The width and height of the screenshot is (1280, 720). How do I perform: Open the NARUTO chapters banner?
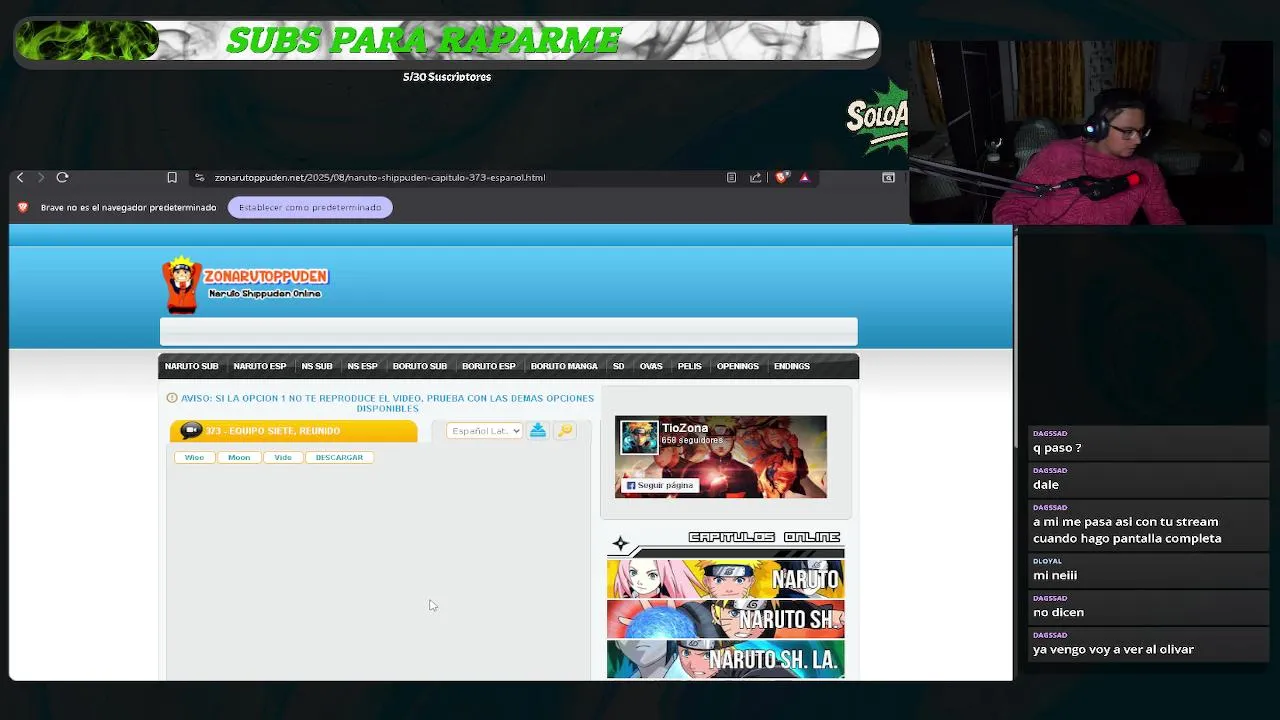click(x=725, y=579)
